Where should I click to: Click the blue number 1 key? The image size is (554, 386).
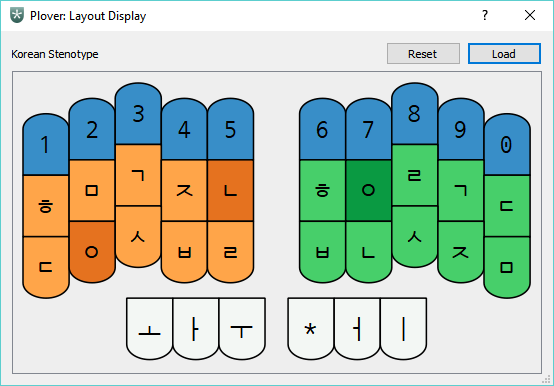[46, 144]
